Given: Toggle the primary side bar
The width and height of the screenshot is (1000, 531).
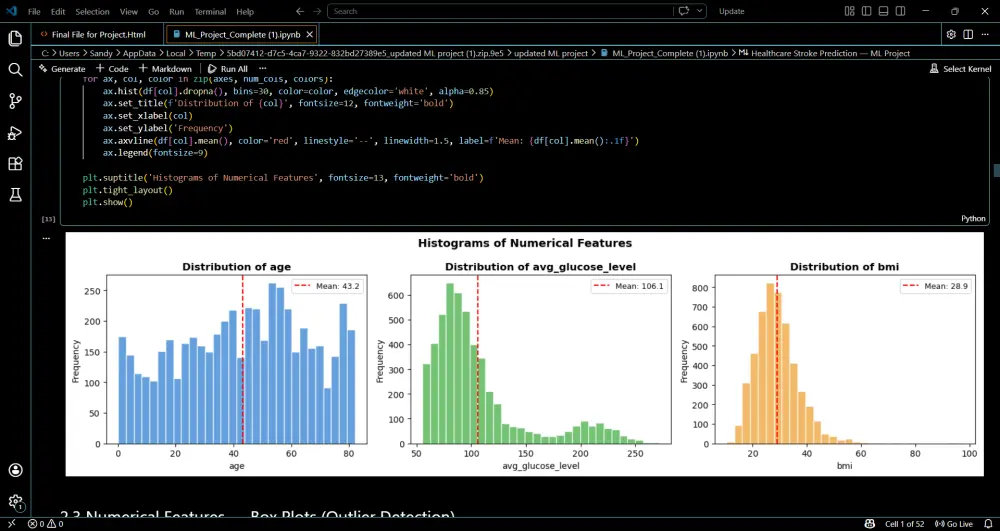Looking at the screenshot, I should [x=867, y=11].
